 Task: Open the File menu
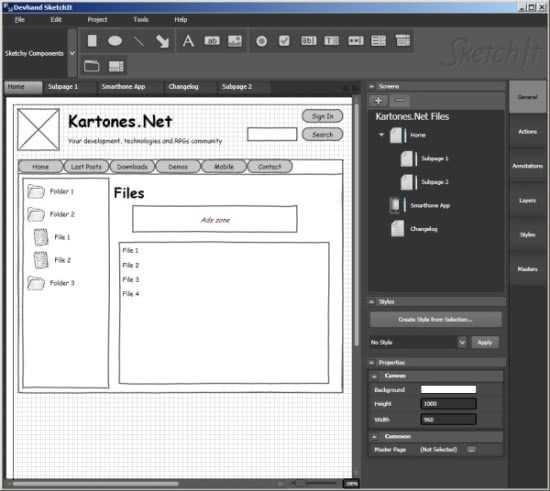pyautogui.click(x=20, y=20)
